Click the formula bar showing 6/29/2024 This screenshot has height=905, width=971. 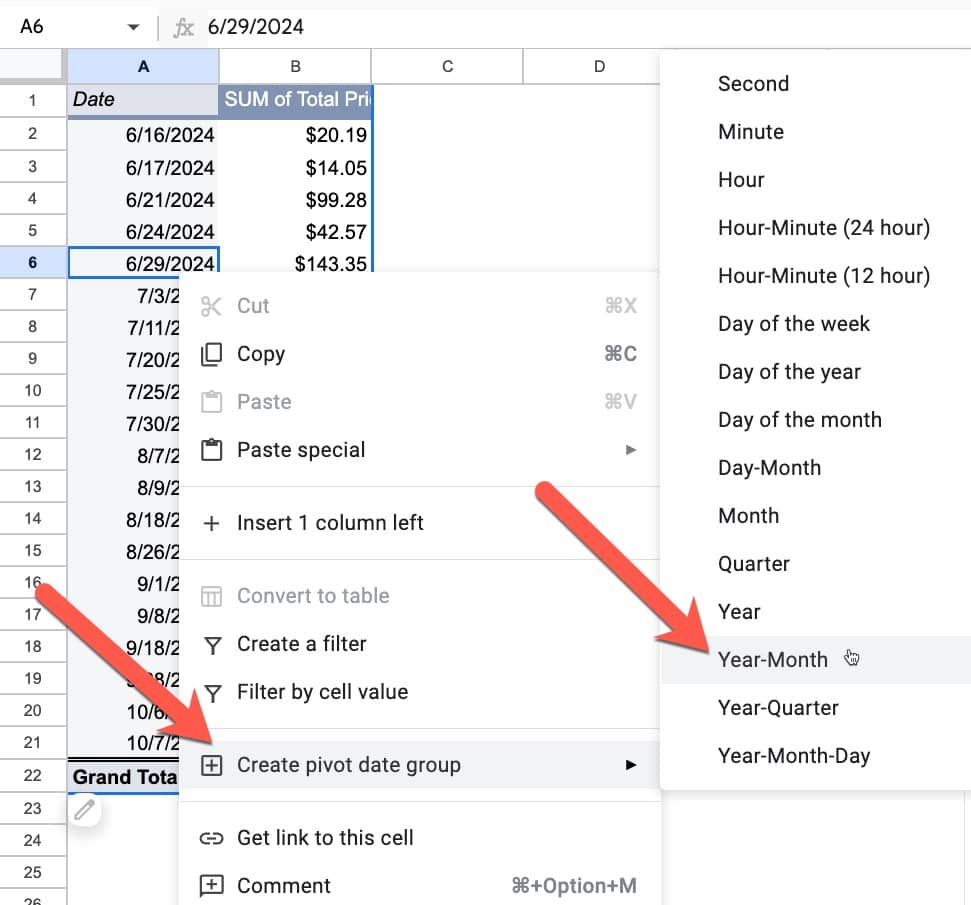500,27
